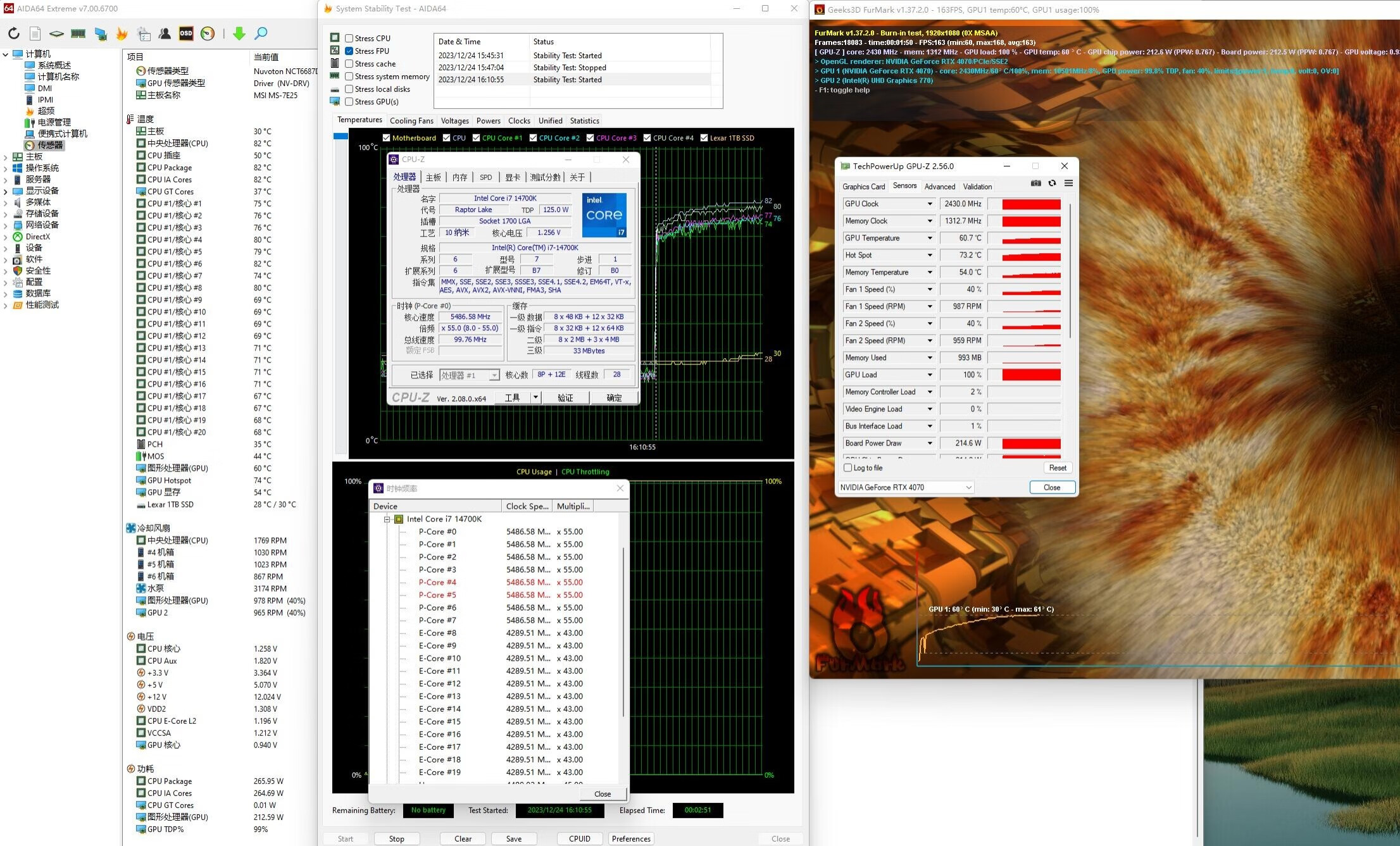1400x846 pixels.
Task: Enable the Stress CPU checkbox
Action: click(349, 38)
